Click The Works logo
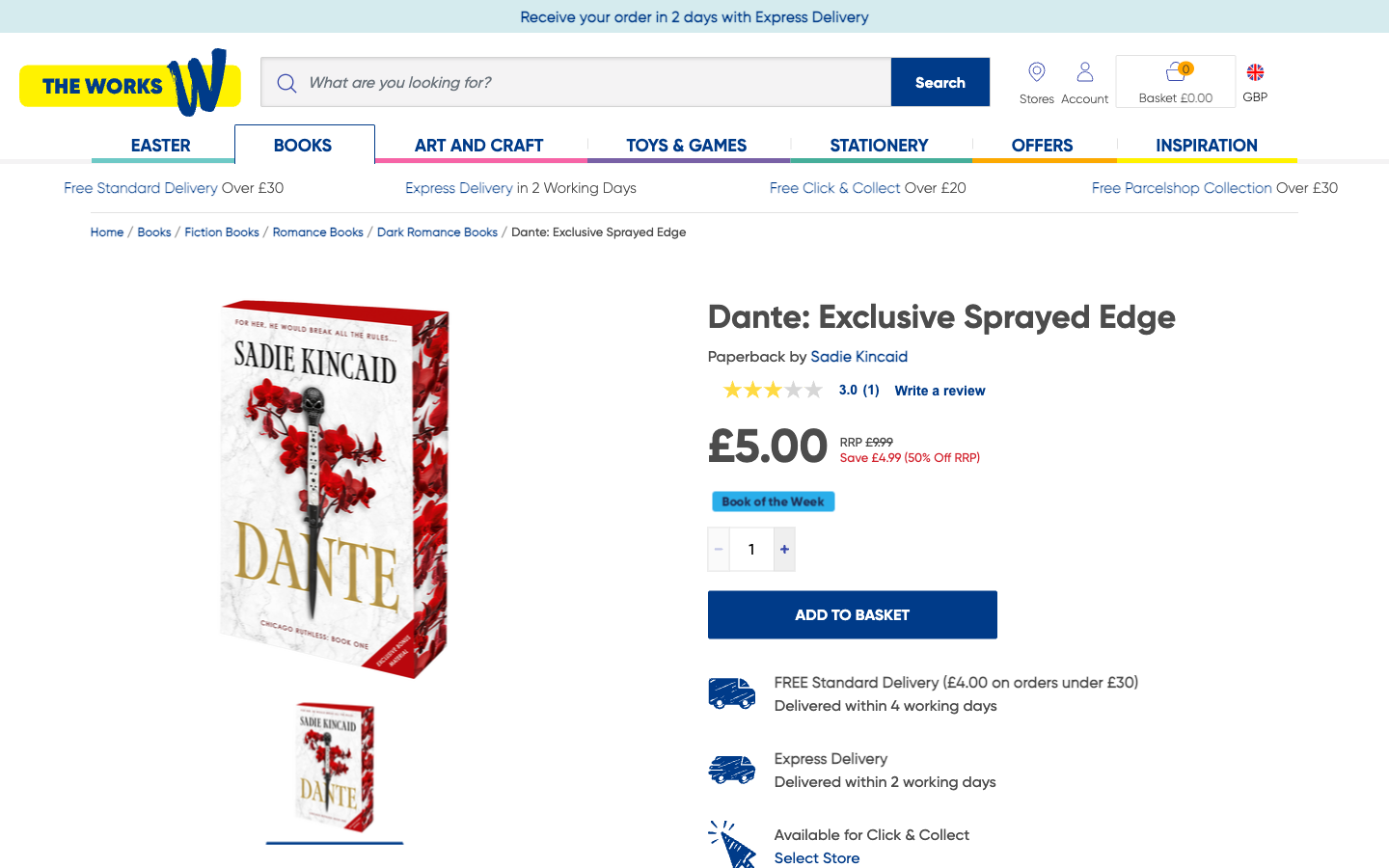This screenshot has height=868, width=1389. (129, 85)
